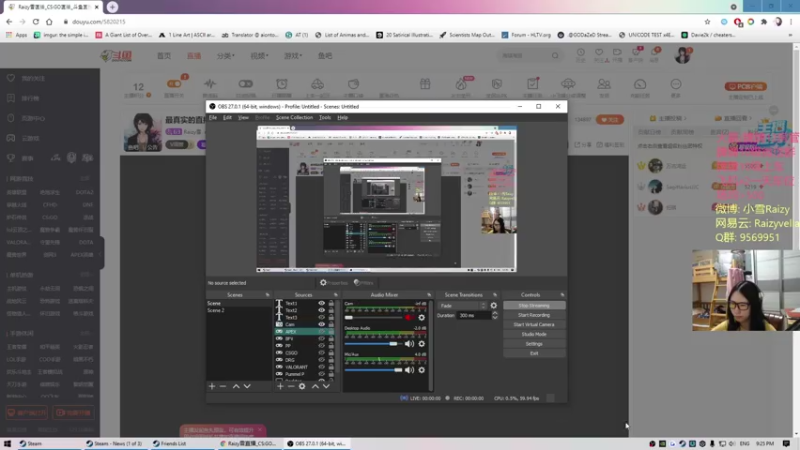Viewport: 800px width, 450px height.
Task: Move the source up in the Sources list
Action: click(315, 386)
